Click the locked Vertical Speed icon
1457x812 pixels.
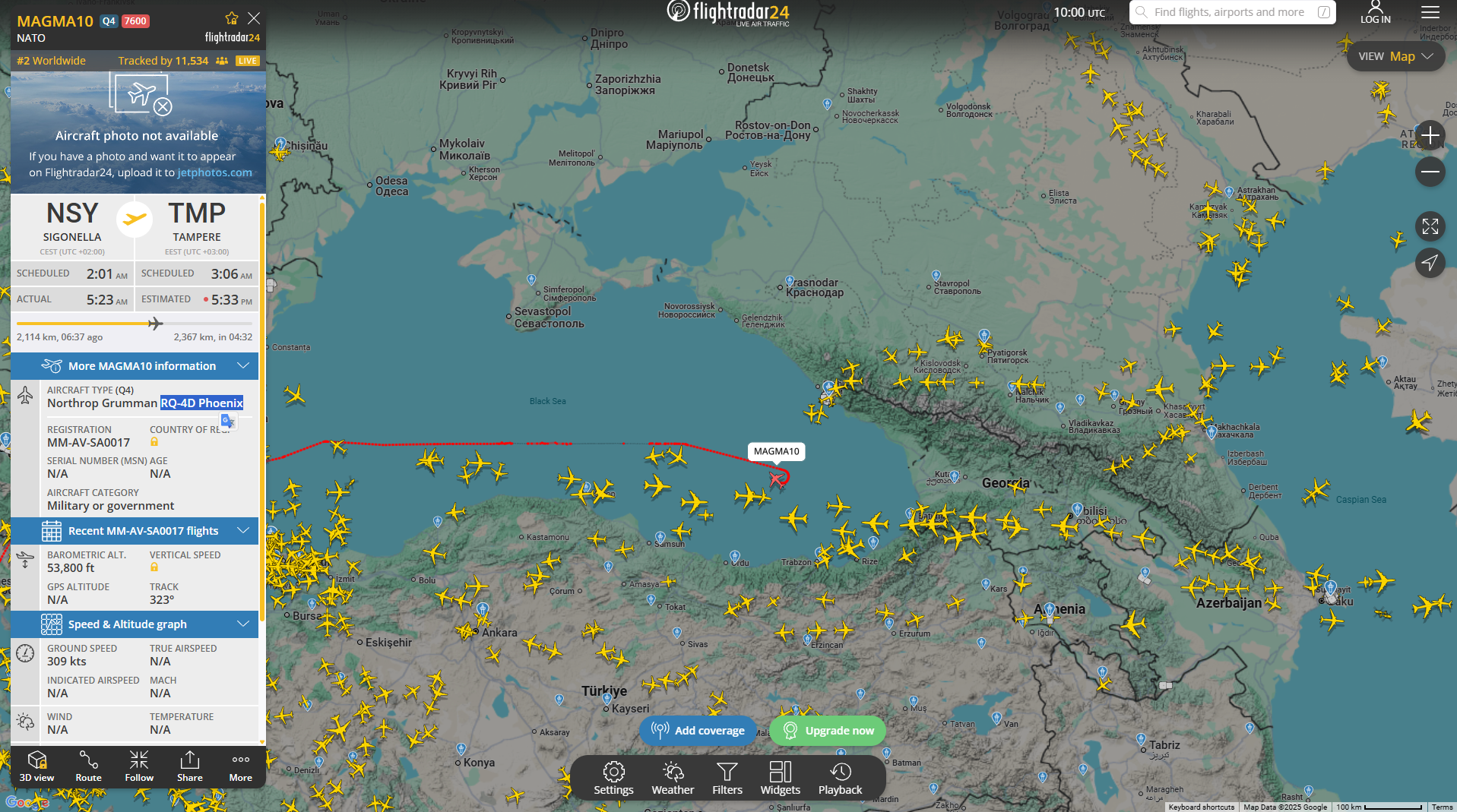pyautogui.click(x=154, y=567)
